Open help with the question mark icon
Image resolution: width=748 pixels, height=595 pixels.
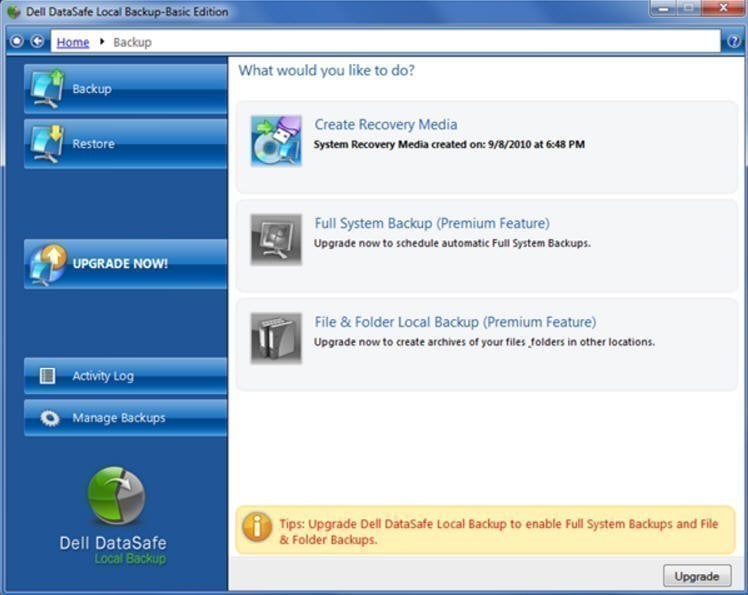point(734,42)
